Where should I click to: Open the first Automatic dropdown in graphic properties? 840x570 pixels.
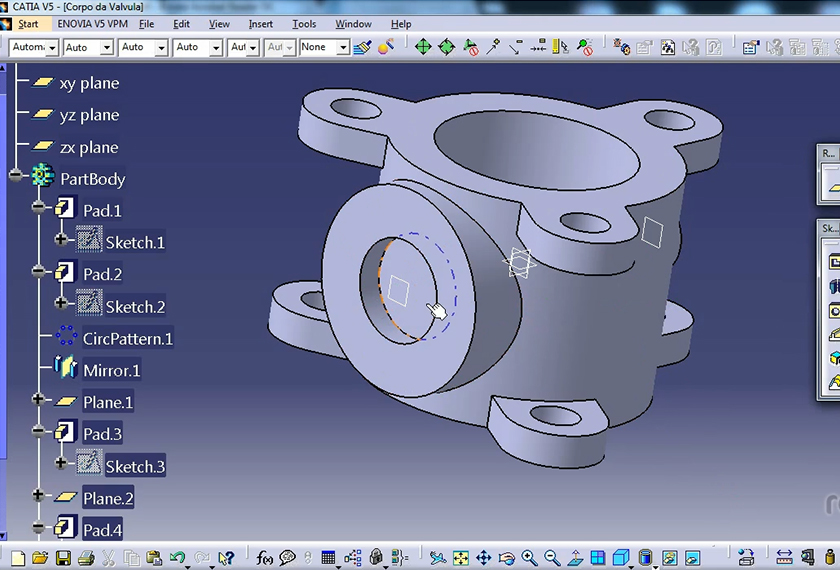coord(52,47)
